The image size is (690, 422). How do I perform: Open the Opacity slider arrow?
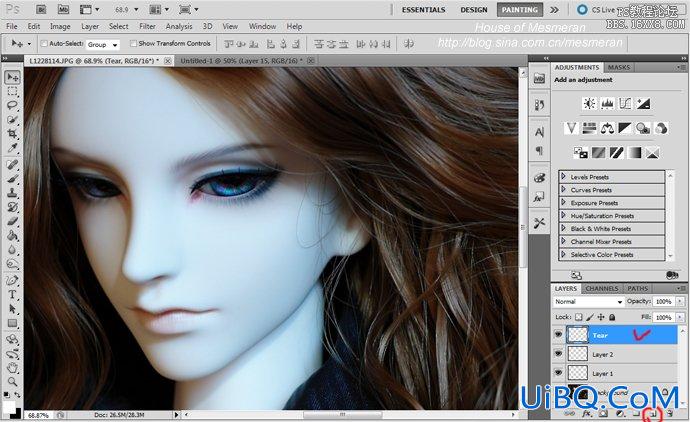tap(680, 301)
